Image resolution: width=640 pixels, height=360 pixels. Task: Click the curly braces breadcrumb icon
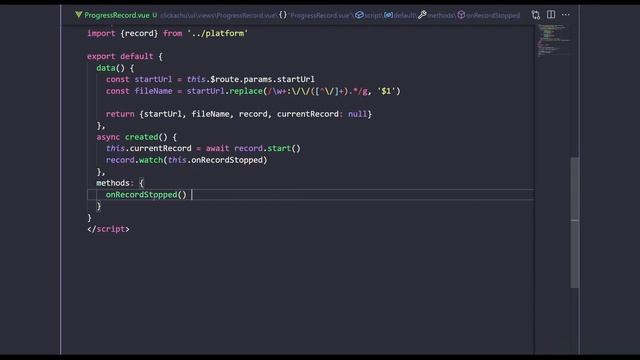[283, 15]
